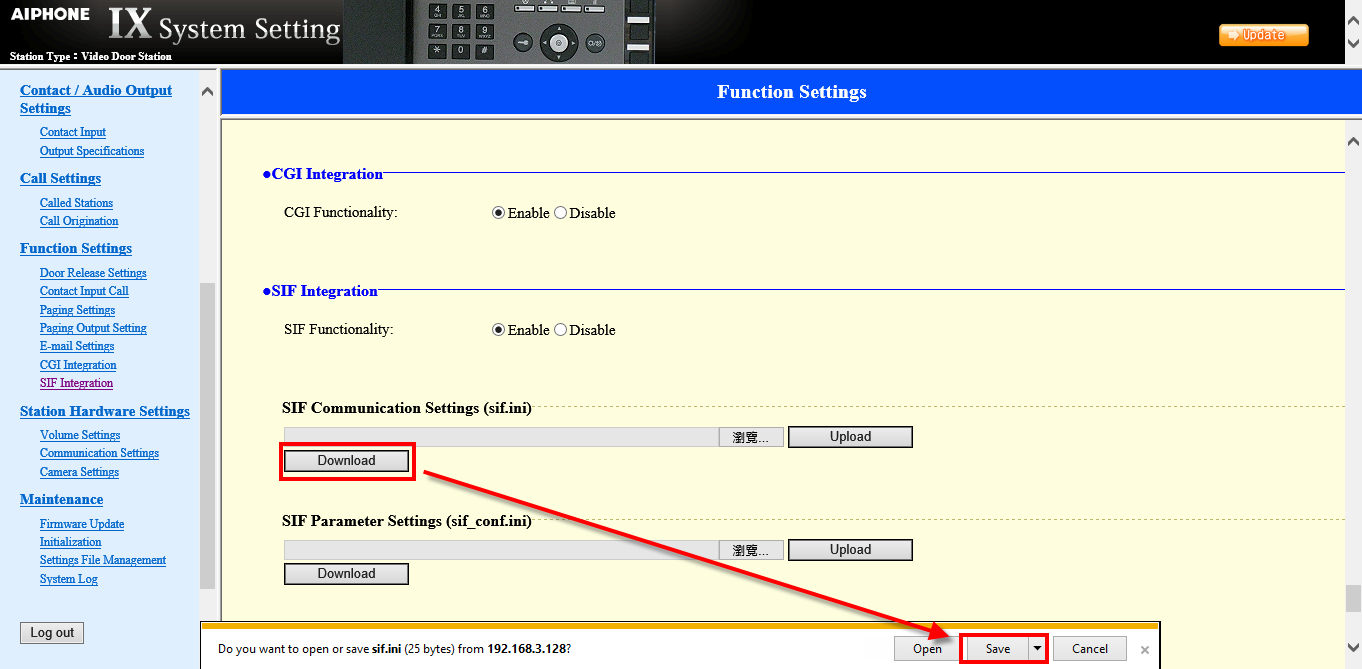Upload the SIF Communication Settings file
Screen dimensions: 1362x669
[x=850, y=437]
